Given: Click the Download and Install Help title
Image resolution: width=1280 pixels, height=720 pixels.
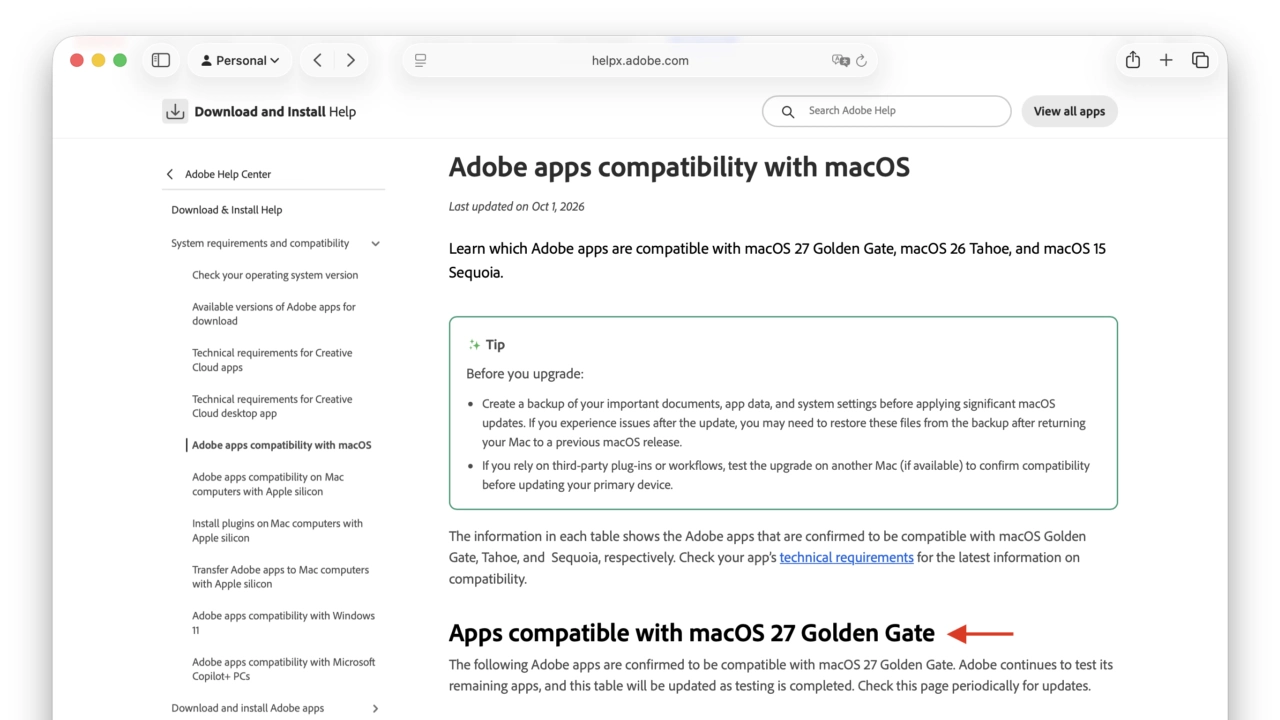Looking at the screenshot, I should point(275,111).
